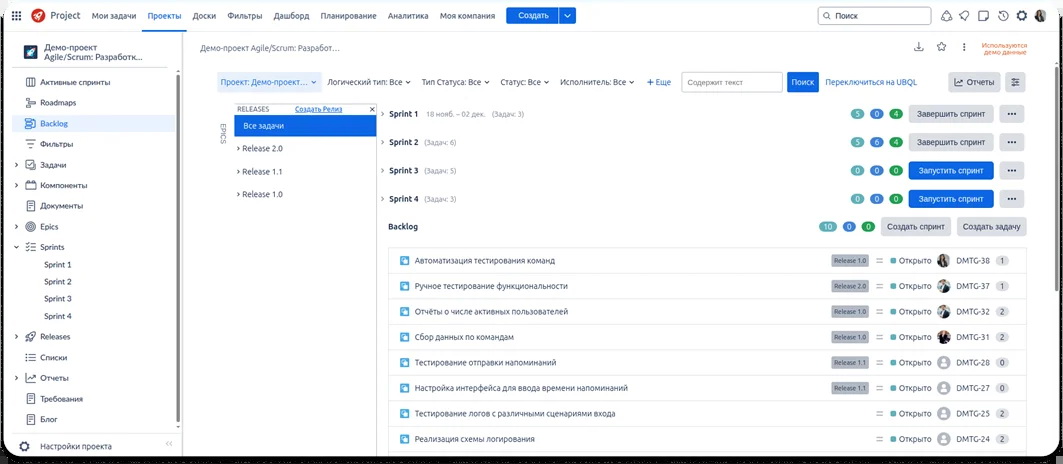Click the Создать Релиз link
The height and width of the screenshot is (464, 1063).
tap(318, 109)
